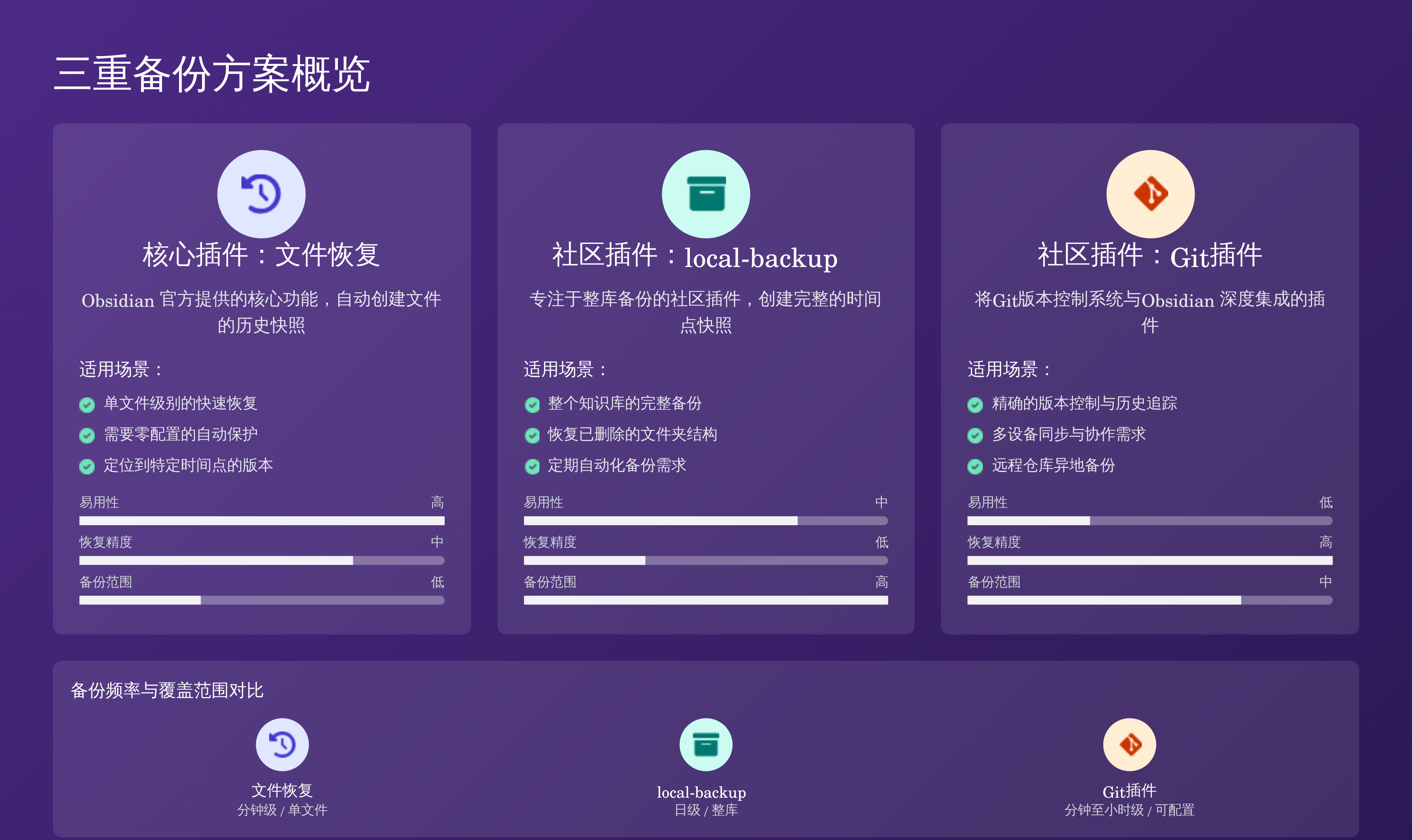1413x840 pixels.
Task: Click 备份范围 progress bar in Git插件 card
Action: point(1149,599)
